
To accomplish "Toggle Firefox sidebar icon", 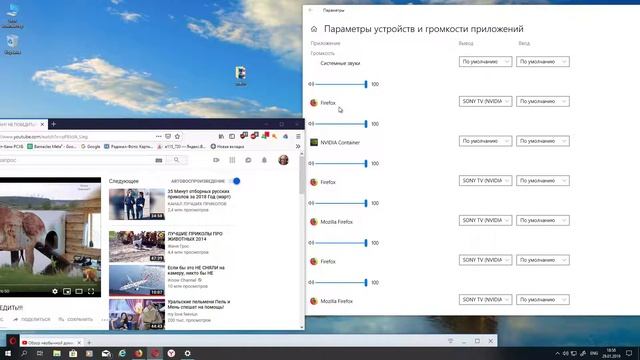I will (232, 136).
